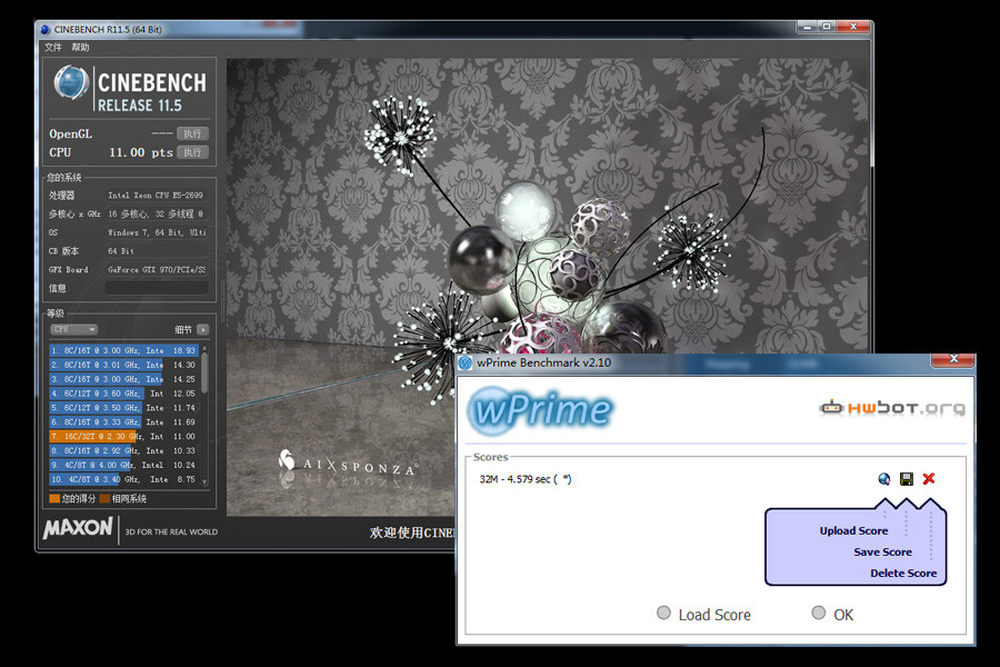Select rank 4 6C/12T @ 3.60 GHz entry

124,393
